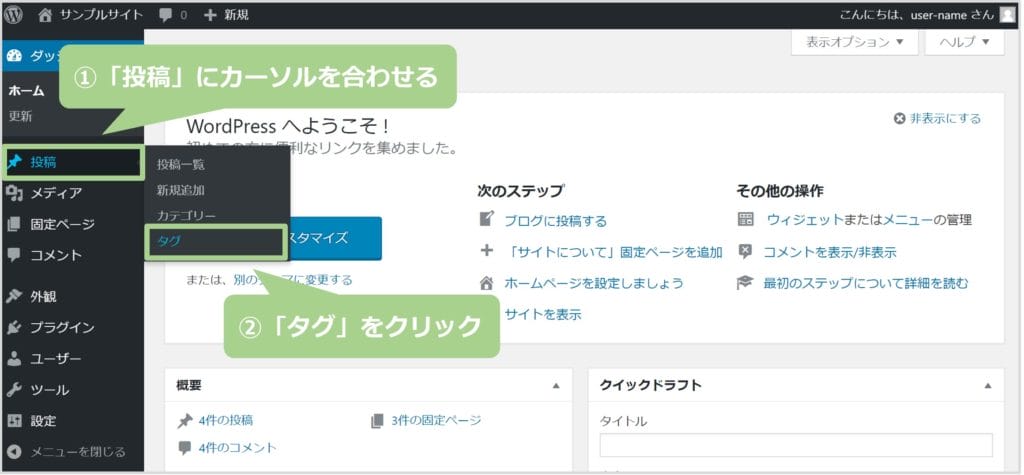Open the コメントを表示/非表示 link
Image resolution: width=1024 pixels, height=475 pixels.
click(x=830, y=252)
